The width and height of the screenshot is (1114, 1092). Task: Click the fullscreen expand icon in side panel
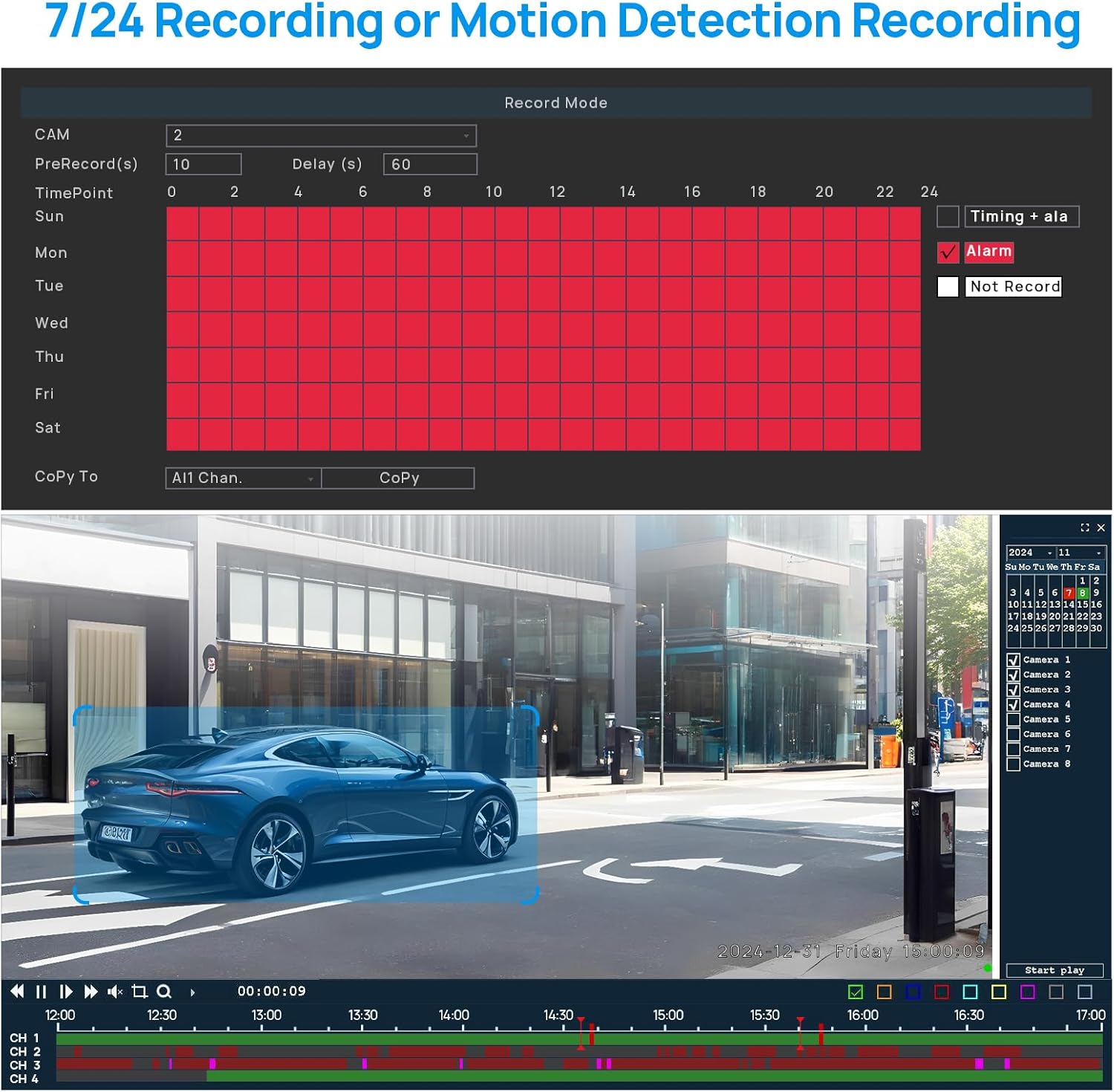tap(1084, 527)
